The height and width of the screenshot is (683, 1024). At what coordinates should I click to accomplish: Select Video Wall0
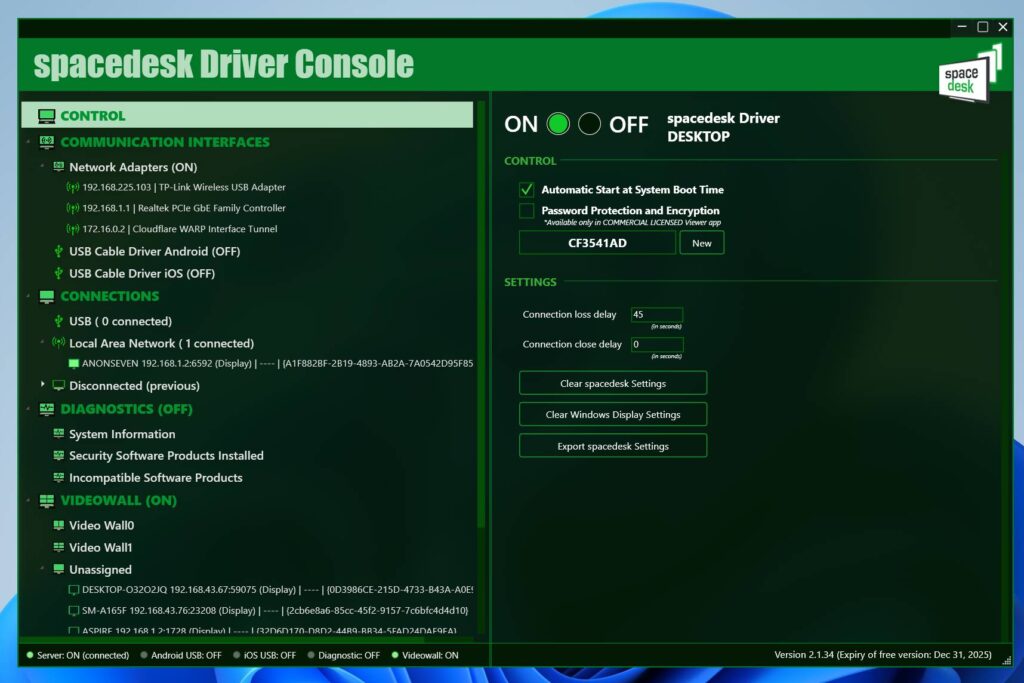point(102,526)
